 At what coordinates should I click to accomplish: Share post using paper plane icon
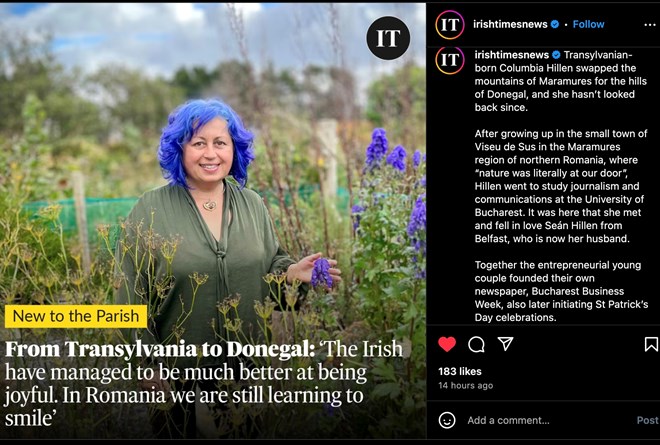pyautogui.click(x=505, y=344)
